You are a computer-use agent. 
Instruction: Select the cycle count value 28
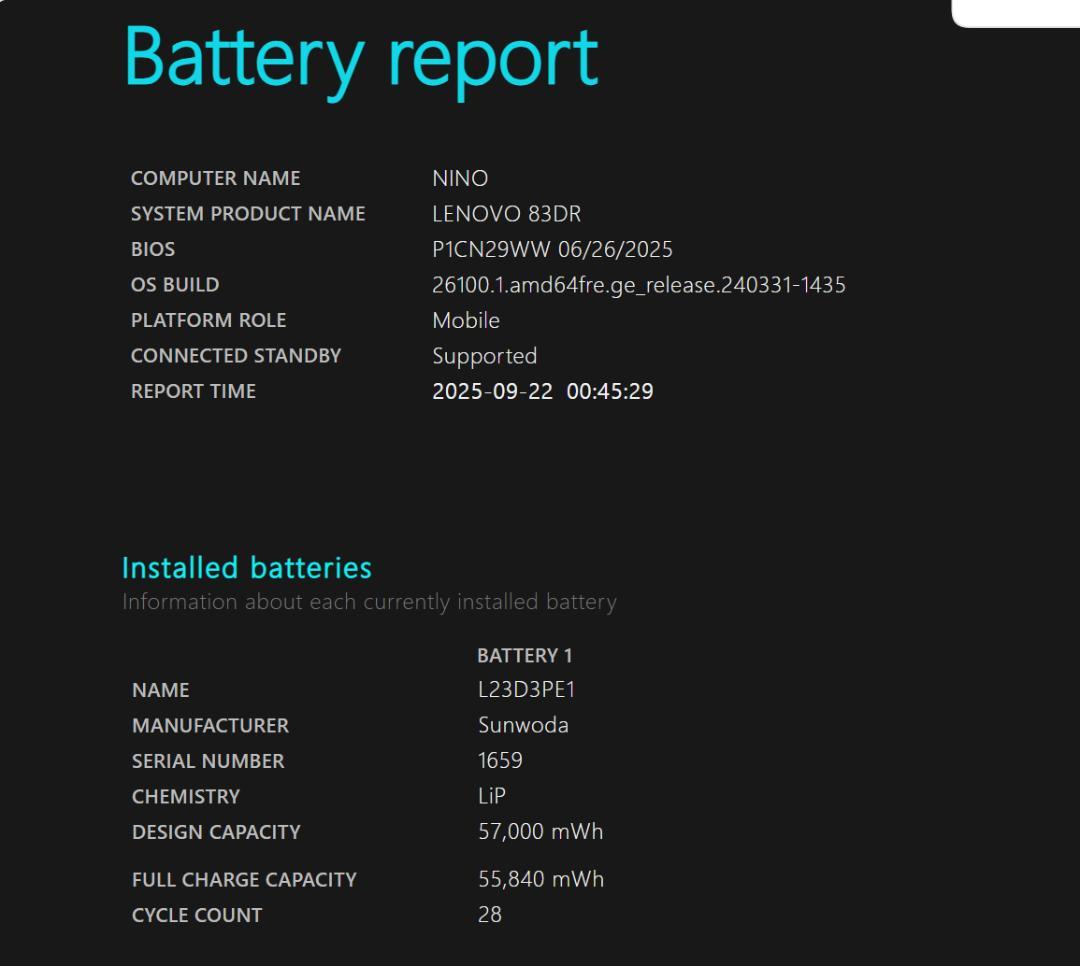(x=487, y=914)
